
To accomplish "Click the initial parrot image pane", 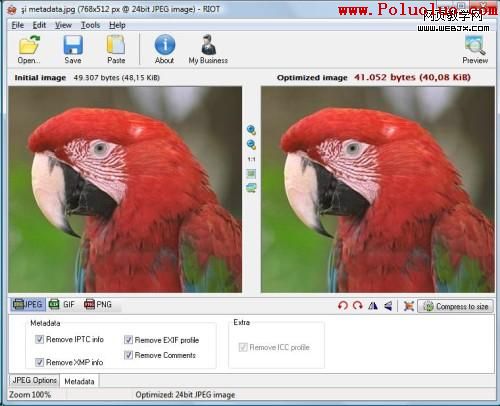I will (125, 189).
